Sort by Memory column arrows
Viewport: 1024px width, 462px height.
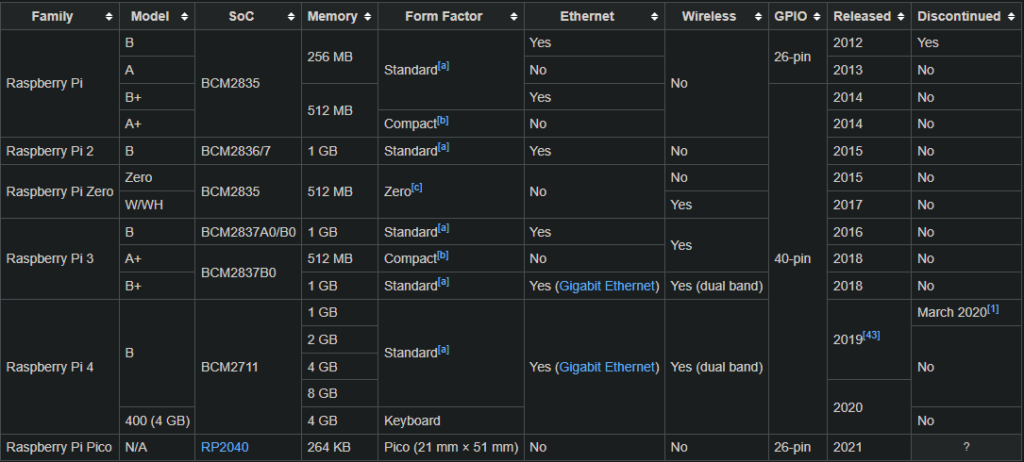tap(368, 17)
